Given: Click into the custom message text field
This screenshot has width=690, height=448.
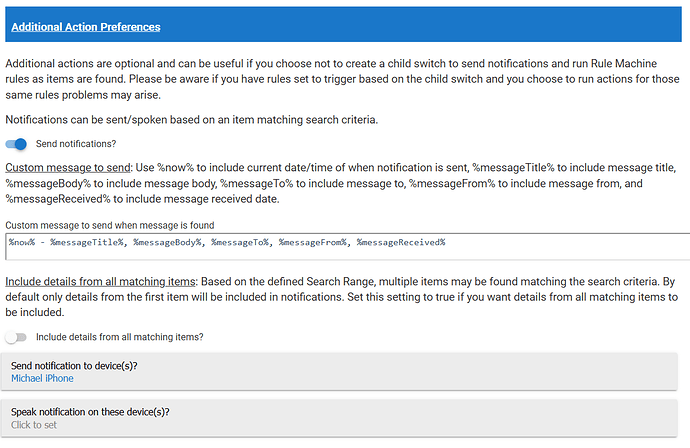Looking at the screenshot, I should pyautogui.click(x=560, y=245).
